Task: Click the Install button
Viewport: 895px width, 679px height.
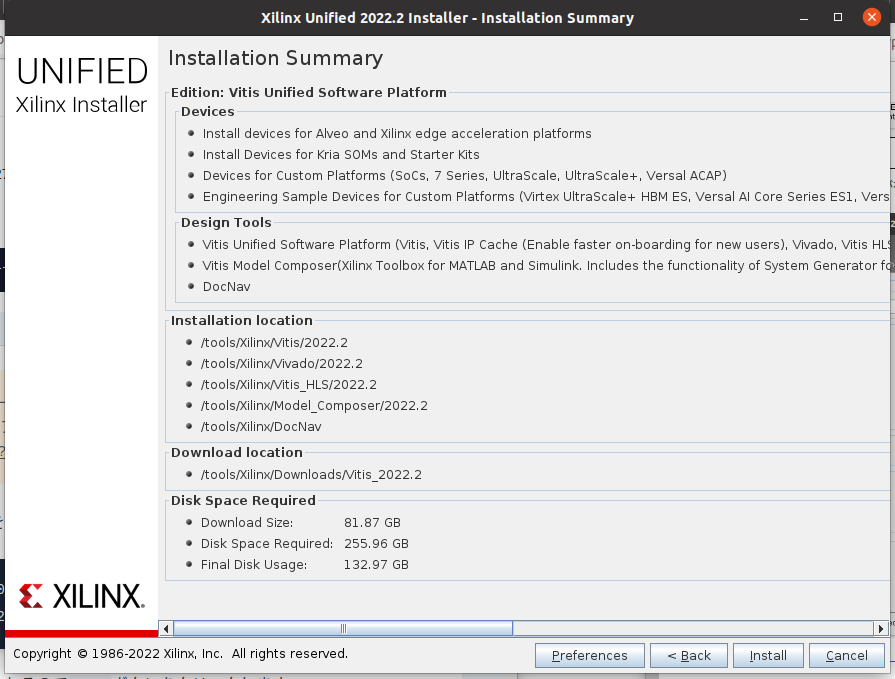Action: pos(768,656)
